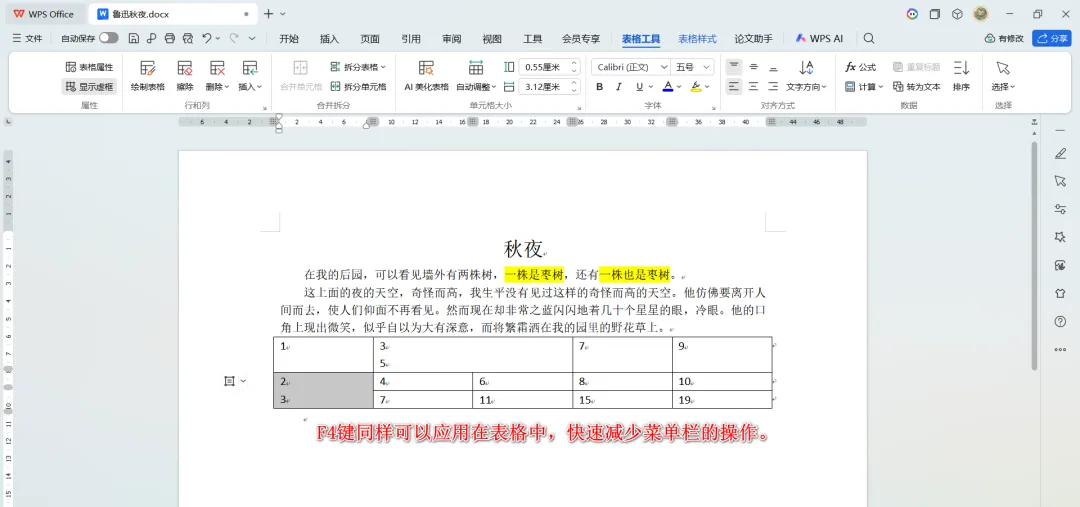This screenshot has width=1080, height=507.
Task: Click the search magnifier icon
Action: (869, 39)
